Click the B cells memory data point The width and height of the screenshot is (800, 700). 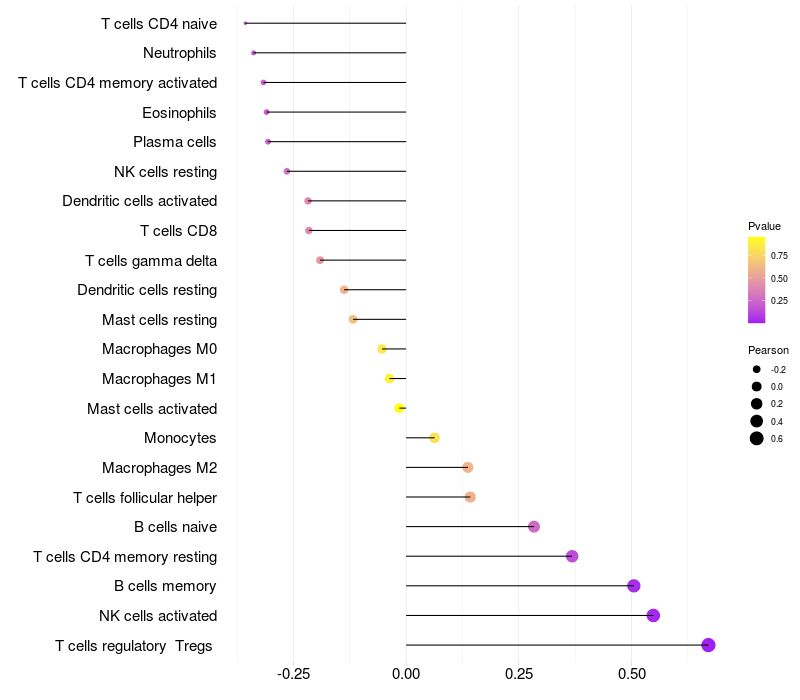pyautogui.click(x=634, y=586)
